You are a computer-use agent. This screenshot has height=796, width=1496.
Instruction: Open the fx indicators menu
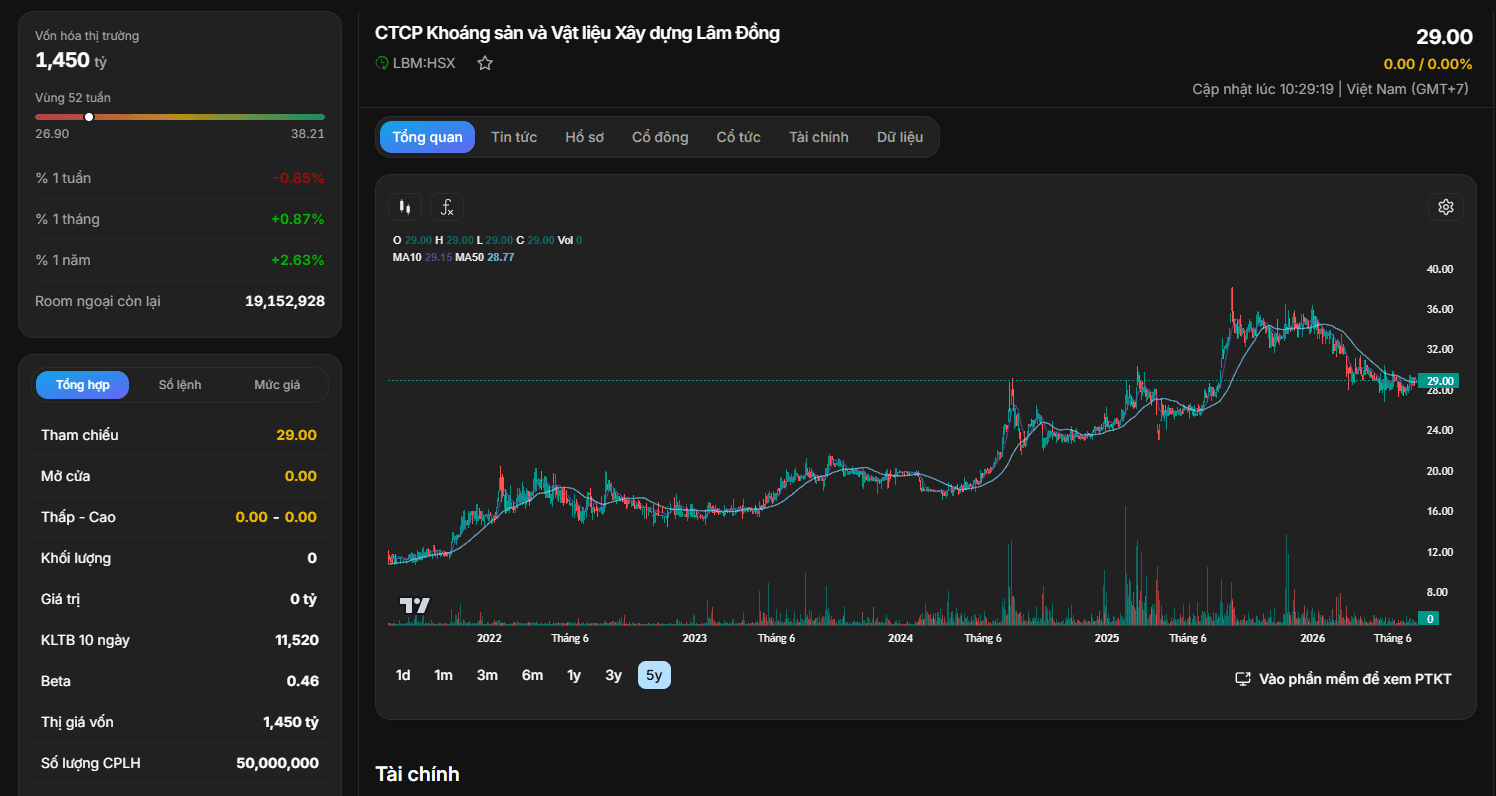[x=447, y=207]
